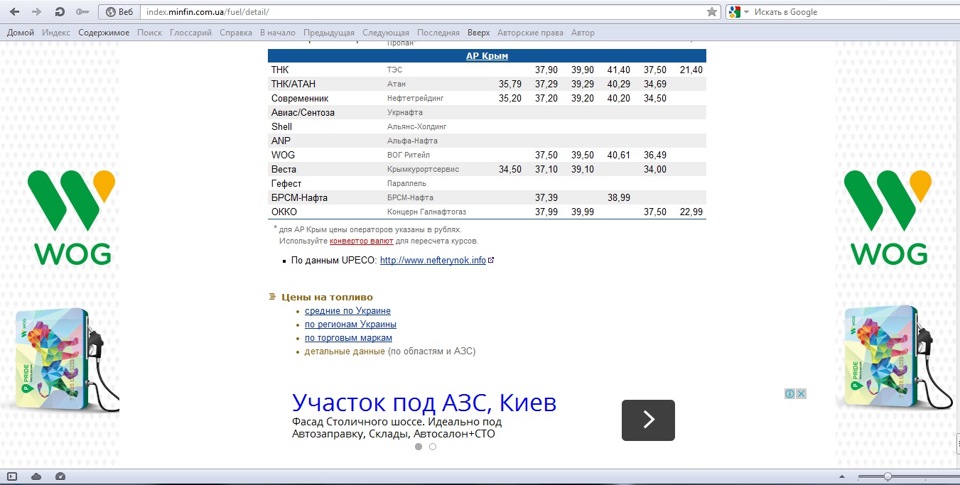Click the right WOG logo banner
Viewport: 960px width, 485px height.
tap(888, 217)
